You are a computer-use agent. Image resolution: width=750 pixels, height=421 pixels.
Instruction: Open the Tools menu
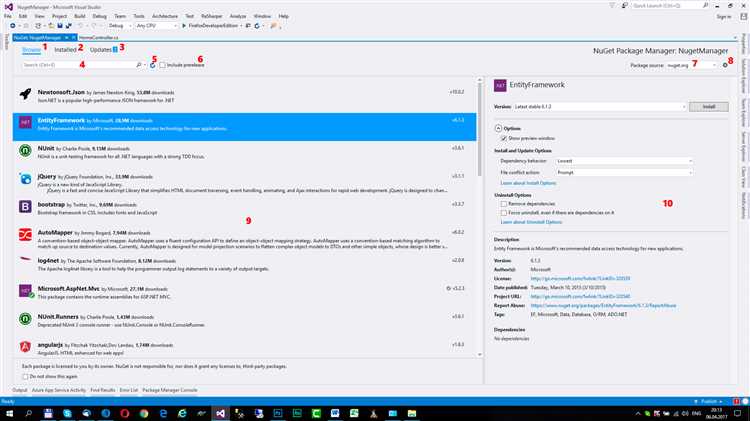click(x=139, y=16)
